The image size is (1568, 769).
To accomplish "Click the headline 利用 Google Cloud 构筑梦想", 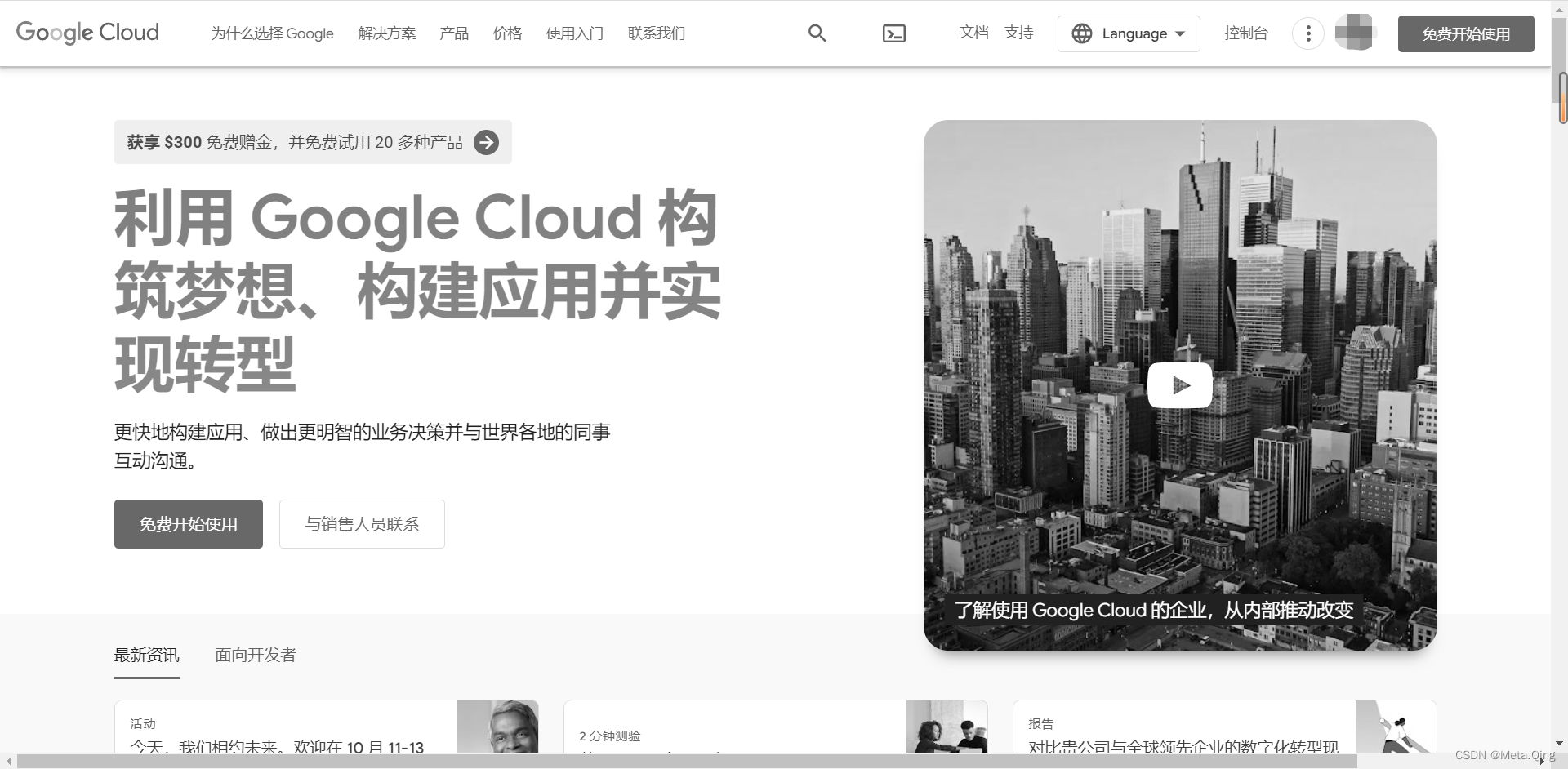I will (417, 290).
